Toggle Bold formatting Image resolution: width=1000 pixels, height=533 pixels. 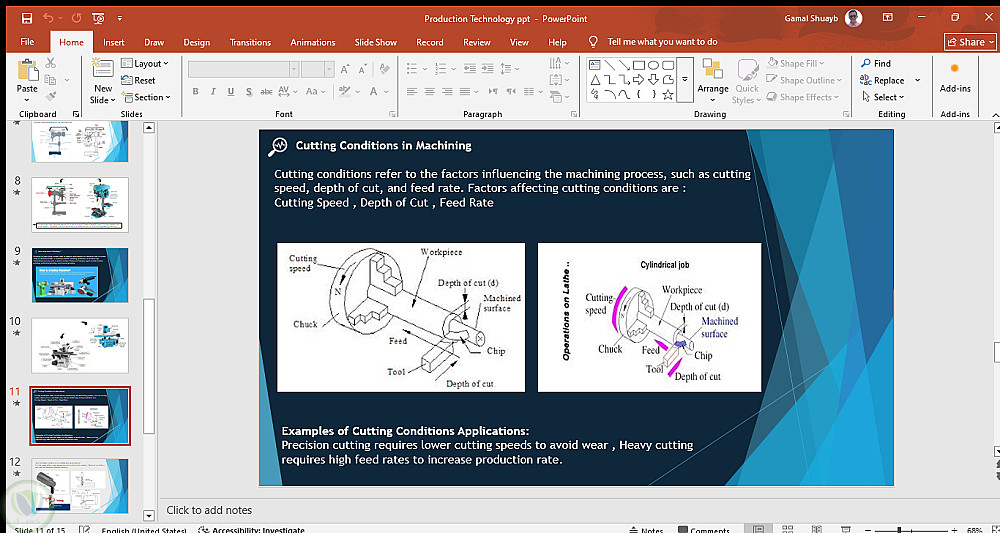pos(196,91)
